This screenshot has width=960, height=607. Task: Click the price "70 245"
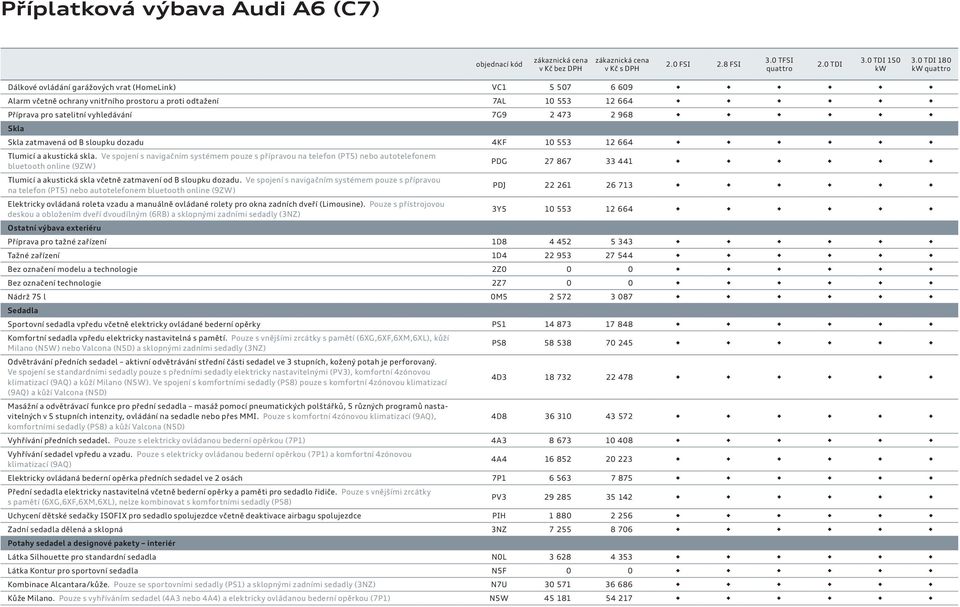pos(619,343)
